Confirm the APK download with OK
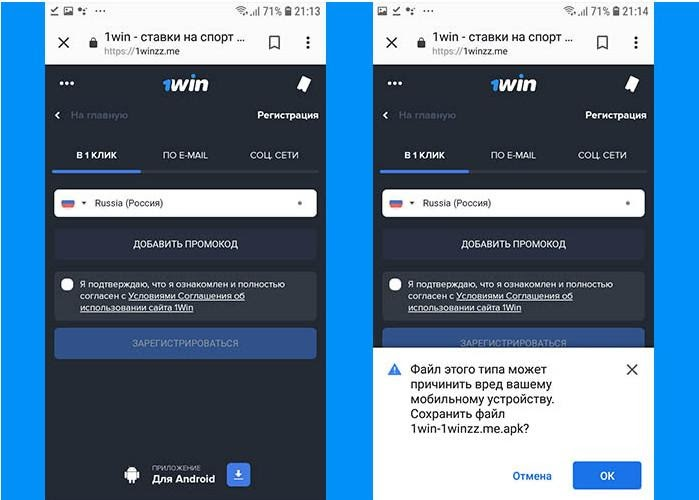This screenshot has height=500, width=699. click(607, 475)
